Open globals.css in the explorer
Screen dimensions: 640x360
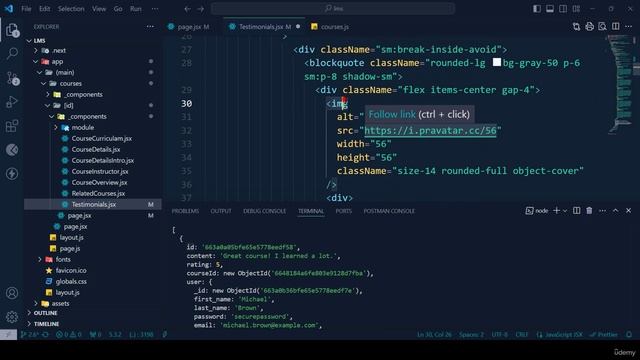coord(71,282)
